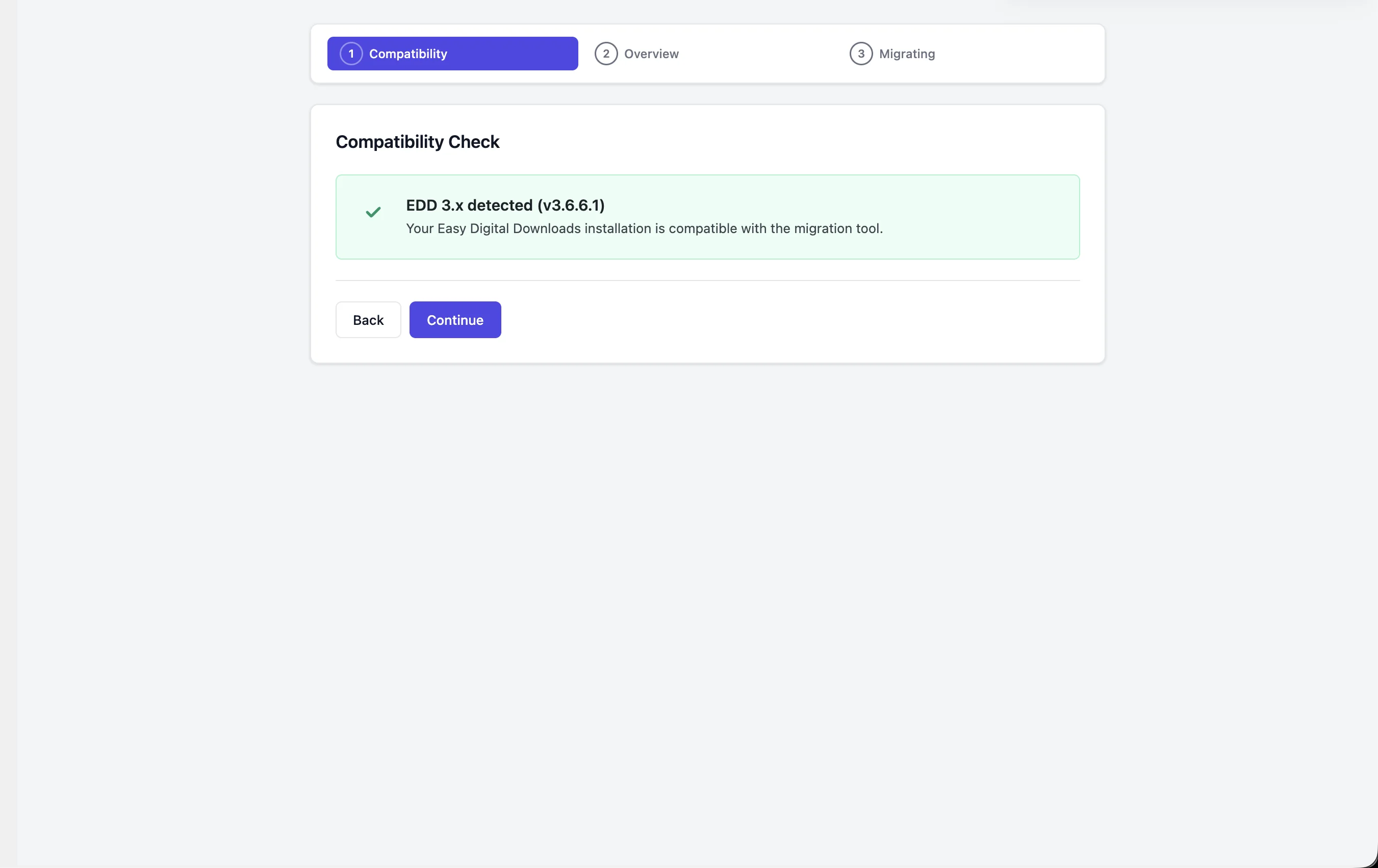
Task: Click the wizard progress bar card
Action: point(707,53)
